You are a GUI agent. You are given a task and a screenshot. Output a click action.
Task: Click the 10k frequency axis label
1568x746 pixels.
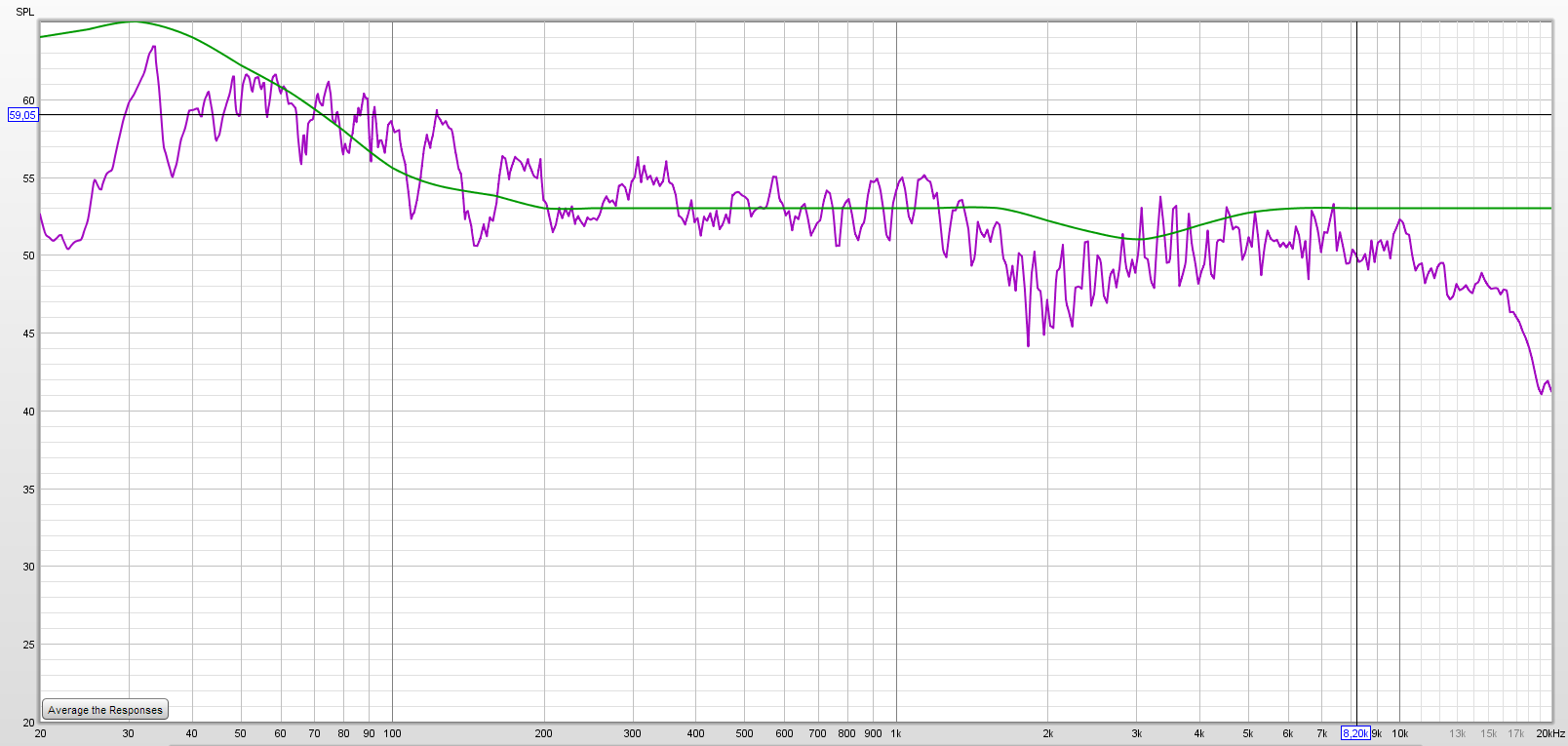tap(1399, 733)
